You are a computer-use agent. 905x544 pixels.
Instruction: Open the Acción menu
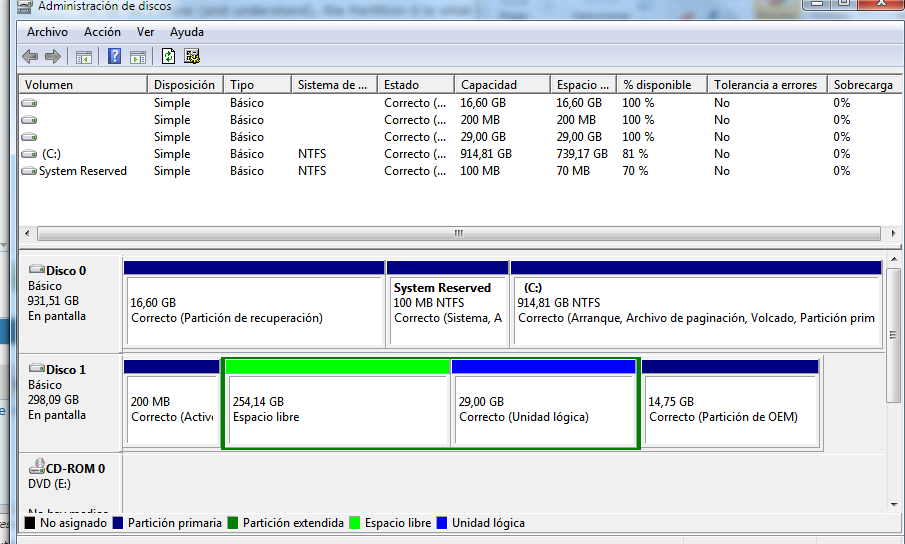point(102,32)
